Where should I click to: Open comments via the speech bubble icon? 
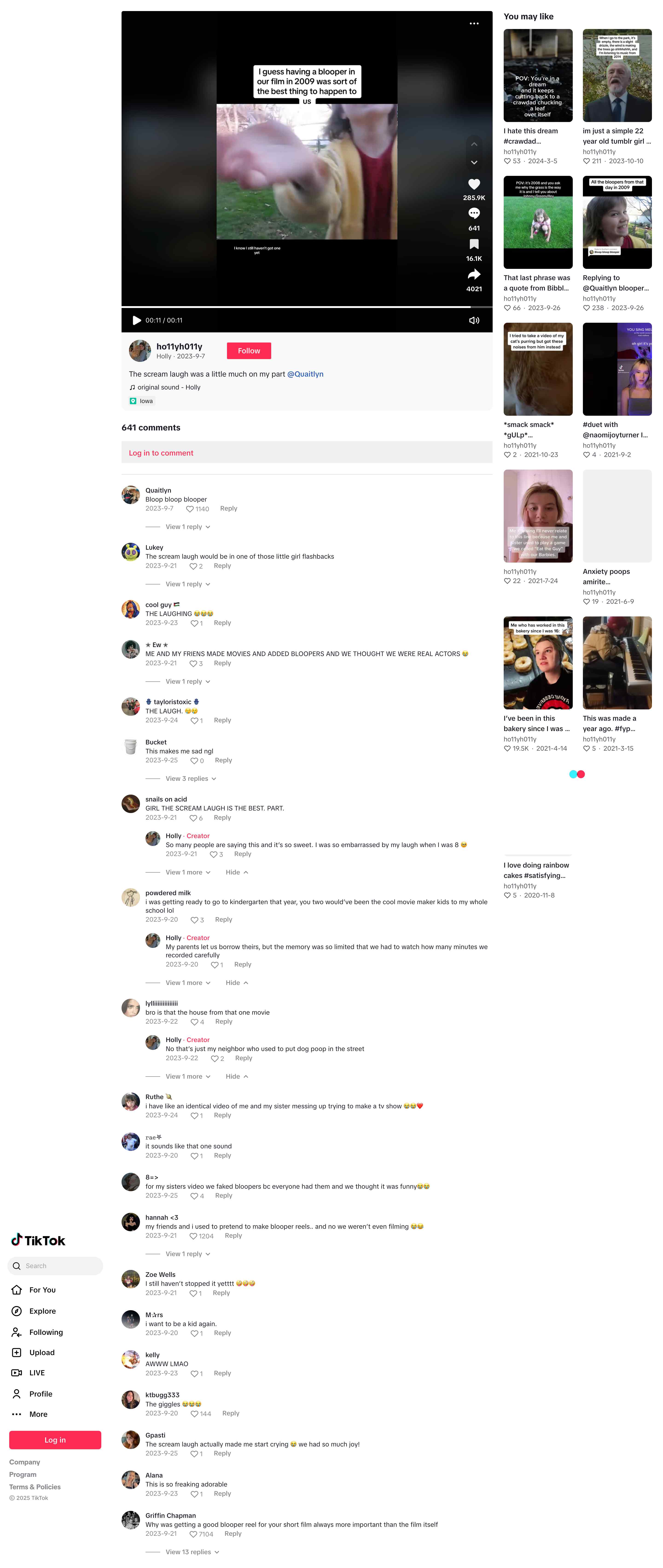474,214
